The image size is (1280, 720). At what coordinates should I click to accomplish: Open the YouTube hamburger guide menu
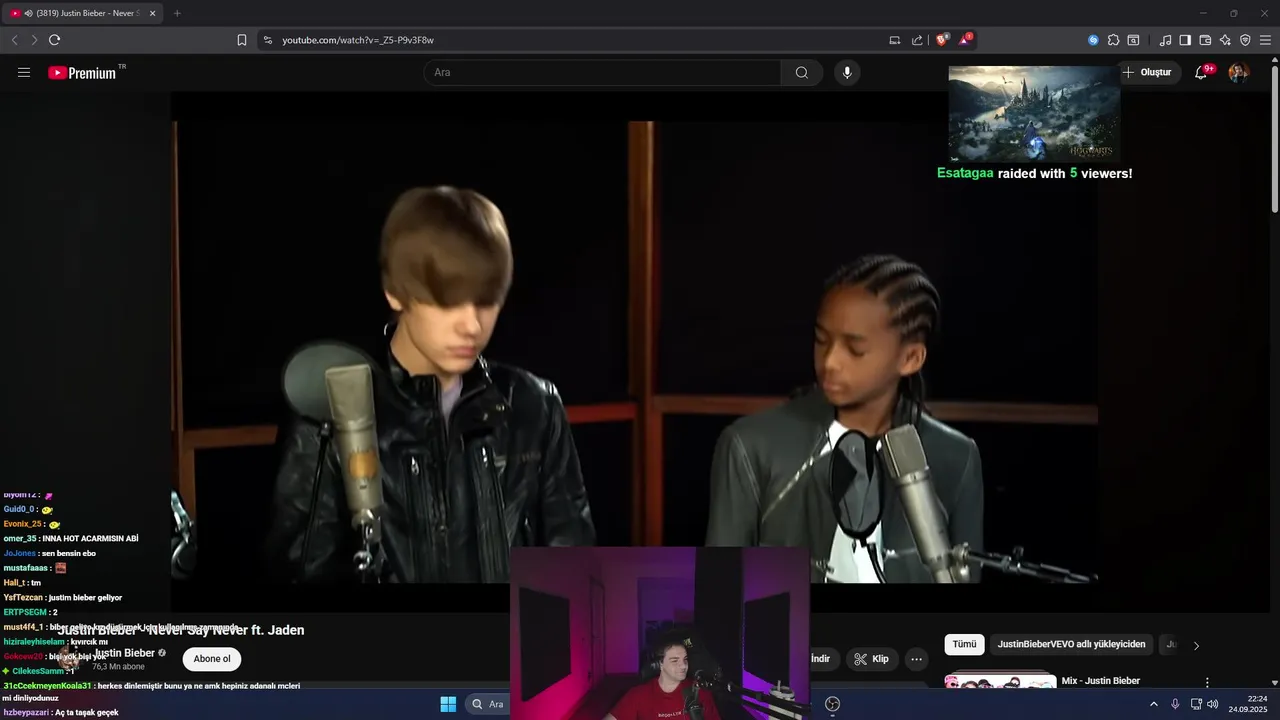24,73
